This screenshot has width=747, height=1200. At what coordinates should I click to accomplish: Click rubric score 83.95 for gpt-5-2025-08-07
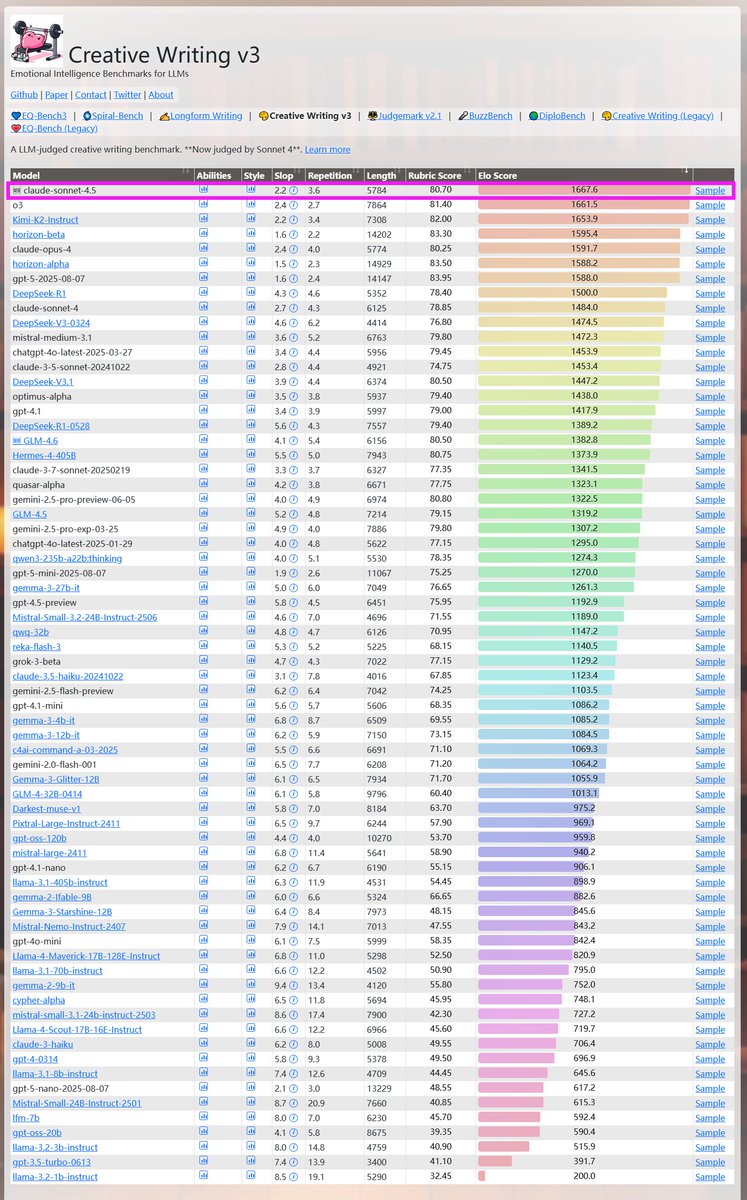click(440, 278)
